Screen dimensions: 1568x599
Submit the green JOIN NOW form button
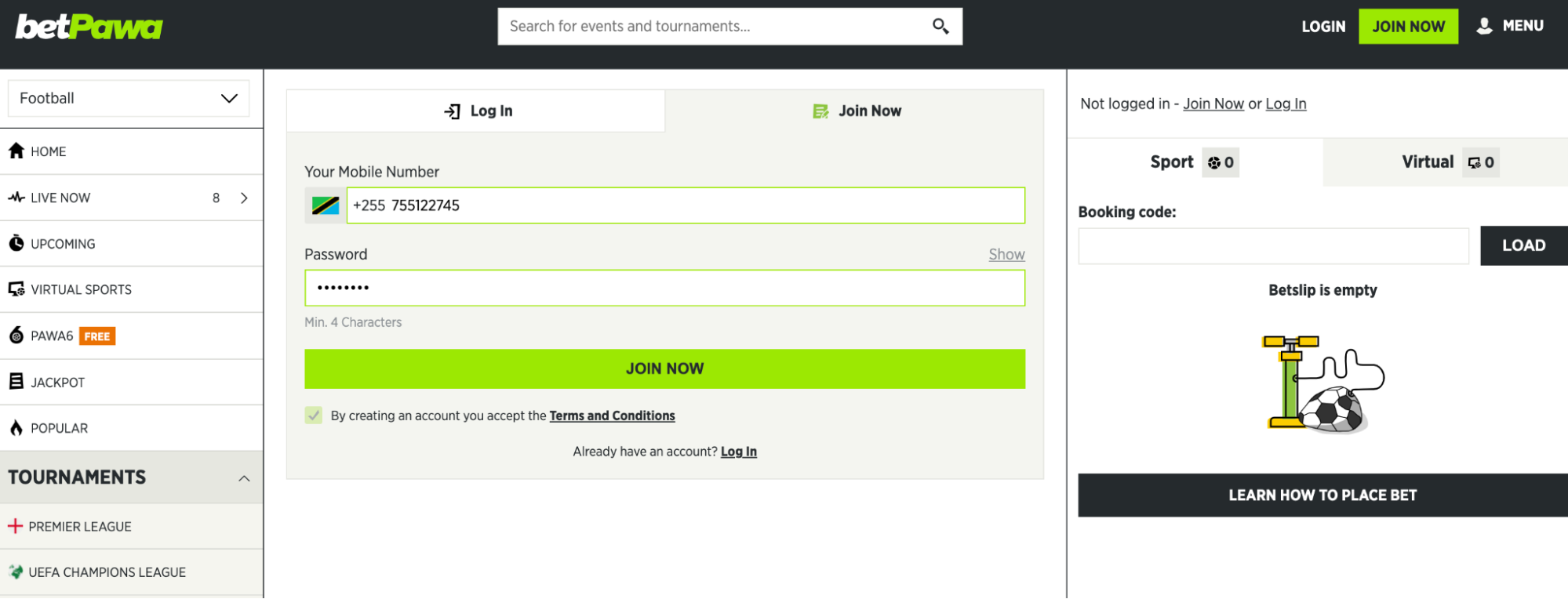point(664,368)
